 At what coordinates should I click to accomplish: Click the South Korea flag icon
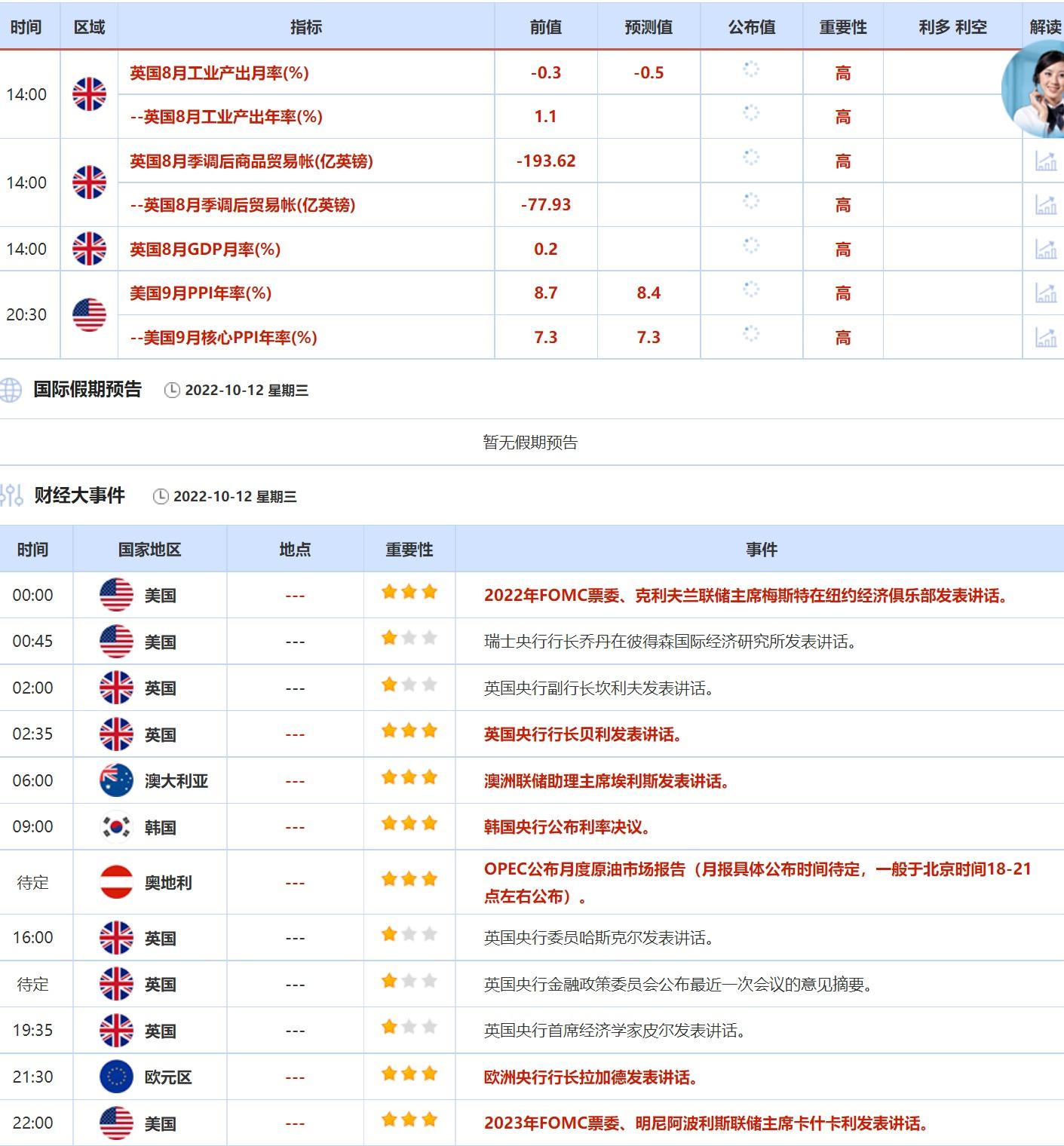click(116, 826)
